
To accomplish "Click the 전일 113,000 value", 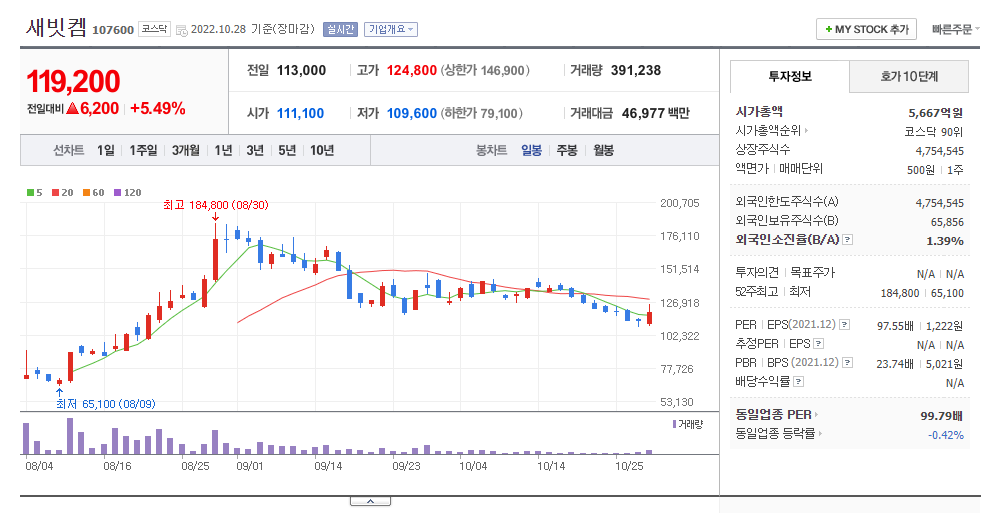I will (x=302, y=70).
